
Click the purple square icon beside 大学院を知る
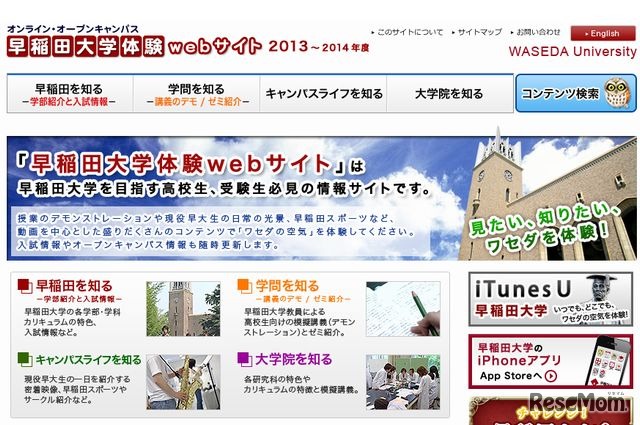pyautogui.click(x=244, y=360)
